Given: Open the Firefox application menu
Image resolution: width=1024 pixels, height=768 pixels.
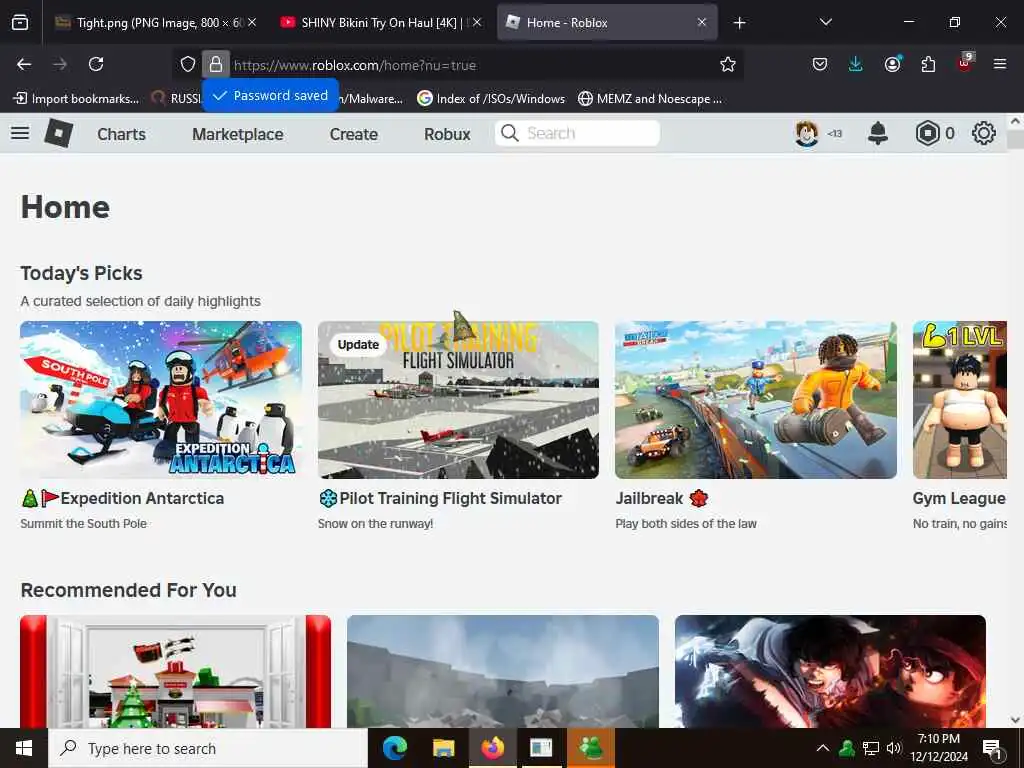Looking at the screenshot, I should (x=1000, y=64).
